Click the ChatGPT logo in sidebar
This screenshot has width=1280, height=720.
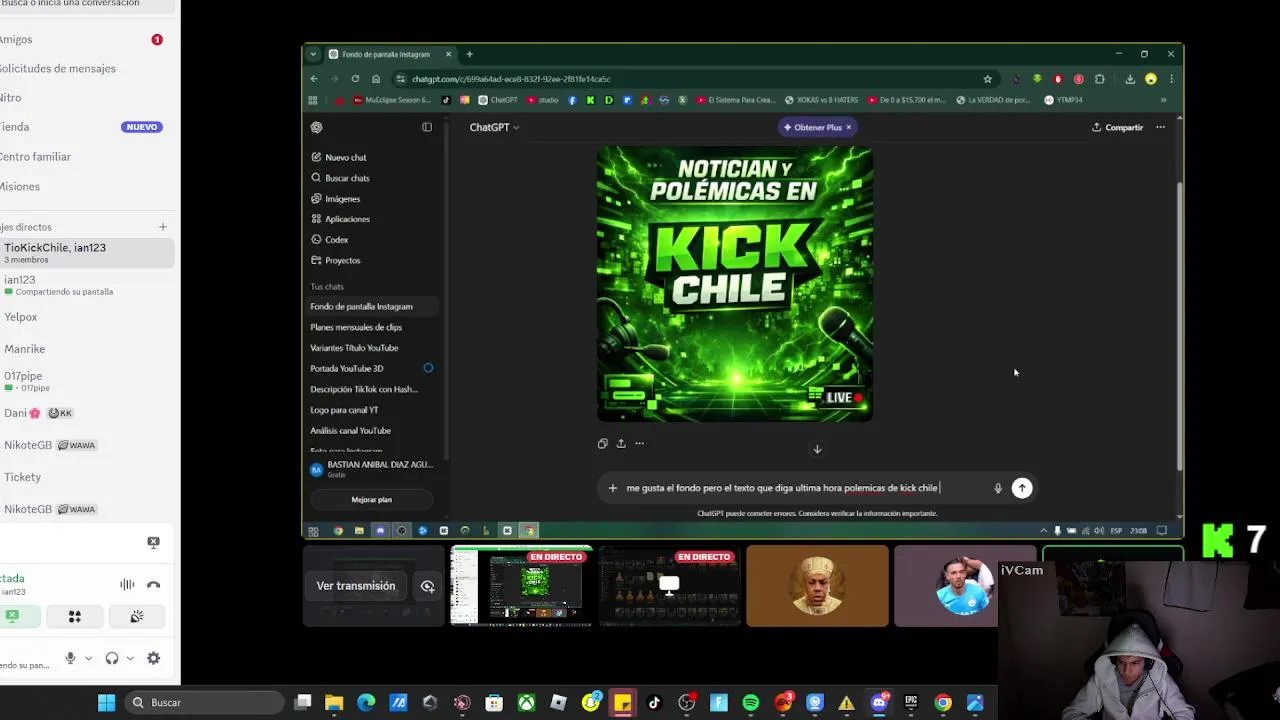(317, 127)
